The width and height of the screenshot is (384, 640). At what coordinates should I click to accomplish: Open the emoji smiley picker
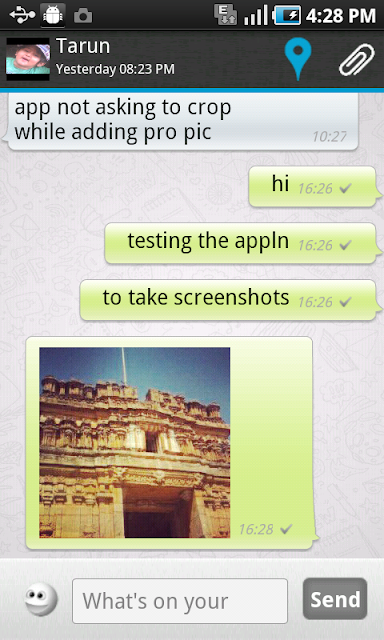[x=41, y=599]
